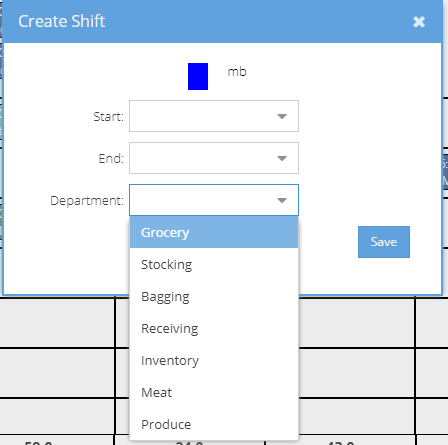Pick Inventory in the department list
Screen dimensions: 448x445
[214, 360]
